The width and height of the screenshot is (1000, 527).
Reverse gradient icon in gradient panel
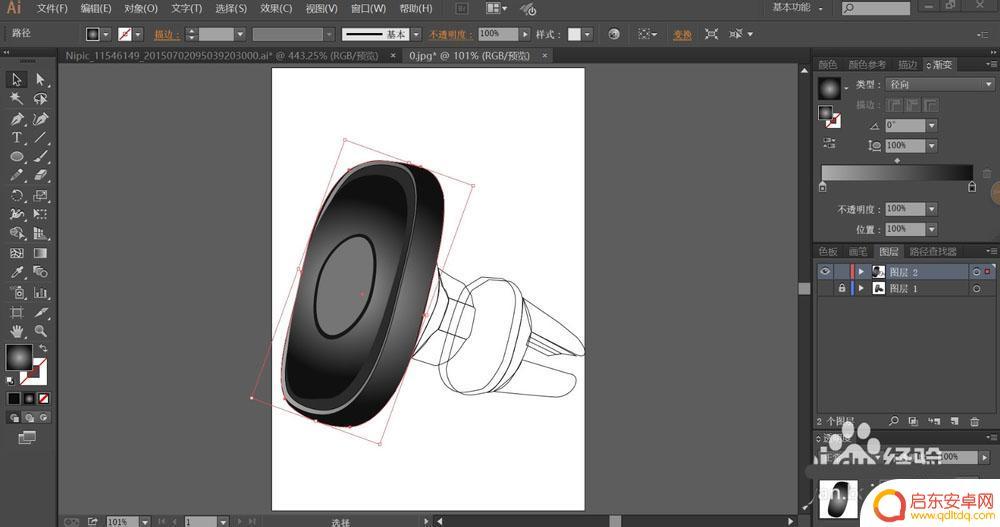(x=829, y=143)
